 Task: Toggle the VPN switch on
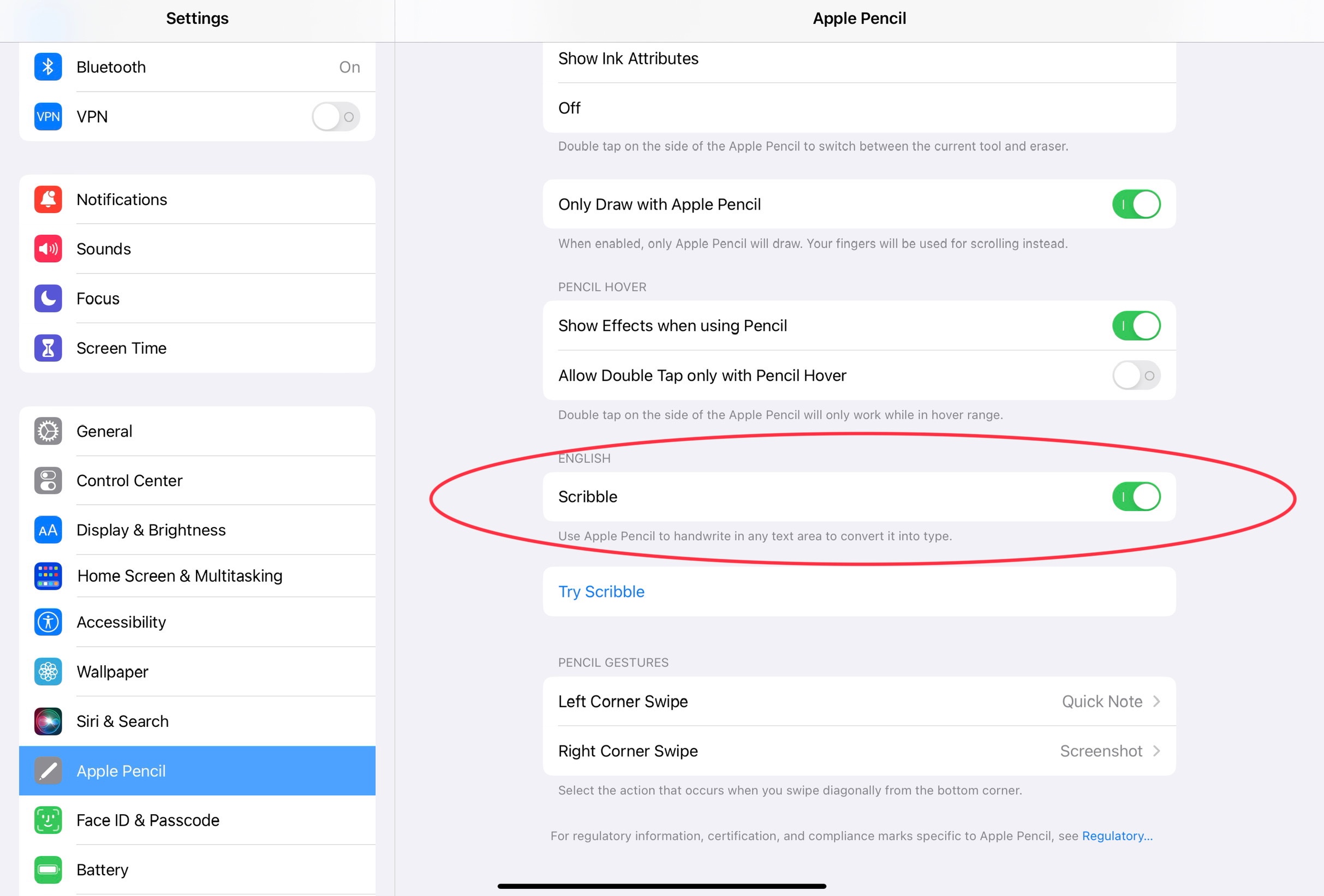(336, 117)
